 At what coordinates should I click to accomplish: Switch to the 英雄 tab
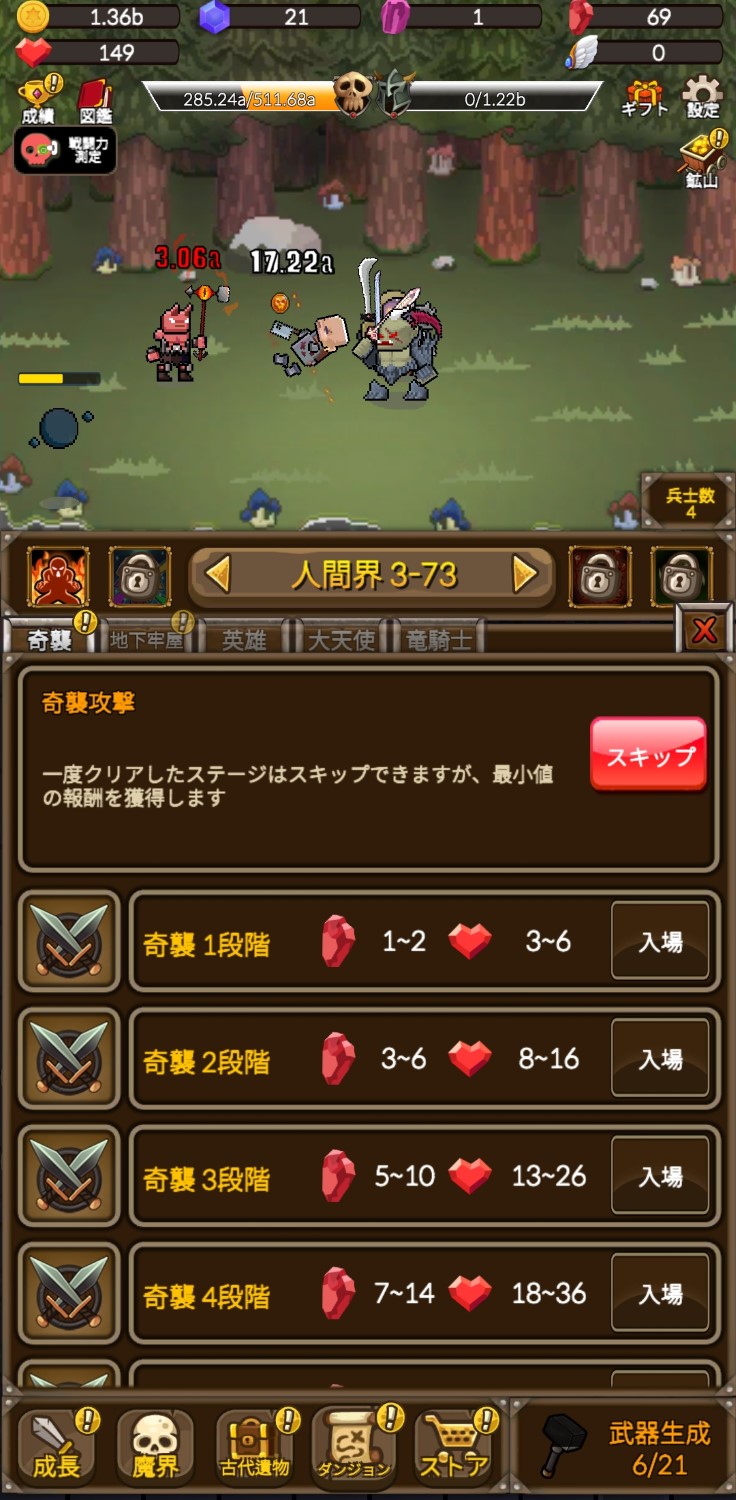click(x=244, y=639)
